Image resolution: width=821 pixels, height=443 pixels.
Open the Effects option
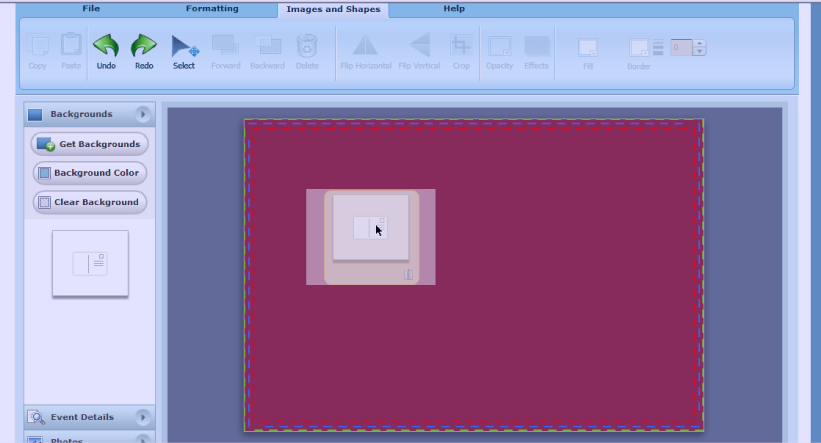[x=536, y=52]
